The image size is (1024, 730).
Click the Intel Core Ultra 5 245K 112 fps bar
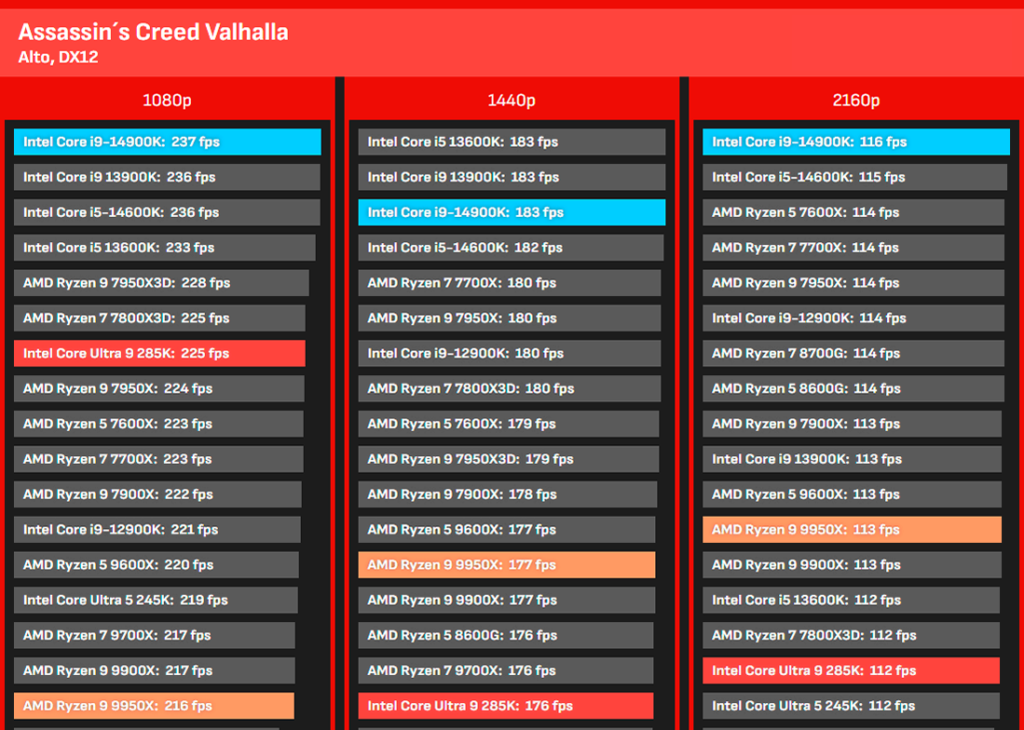[851, 706]
